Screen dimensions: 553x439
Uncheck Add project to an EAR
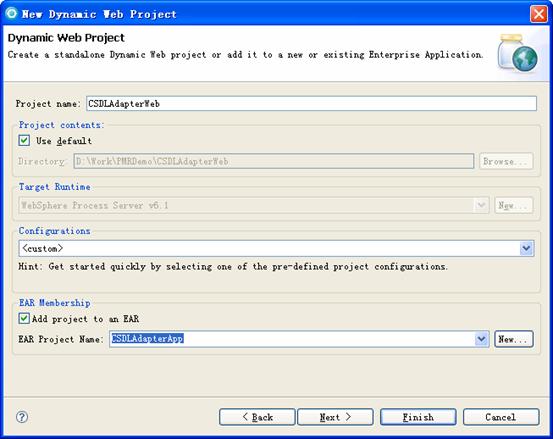point(24,318)
